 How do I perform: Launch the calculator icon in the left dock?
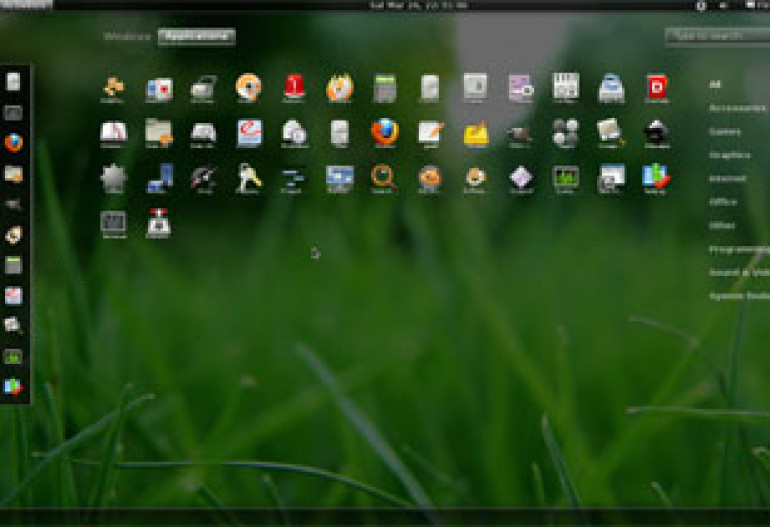(x=13, y=265)
